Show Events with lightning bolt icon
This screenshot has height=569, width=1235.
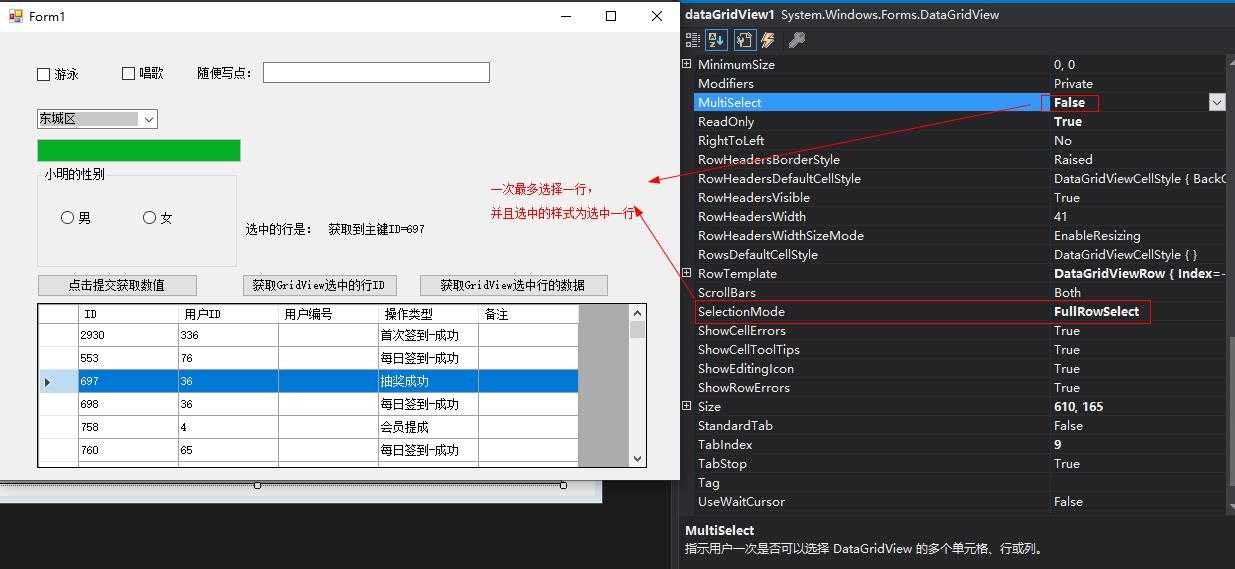[x=767, y=40]
